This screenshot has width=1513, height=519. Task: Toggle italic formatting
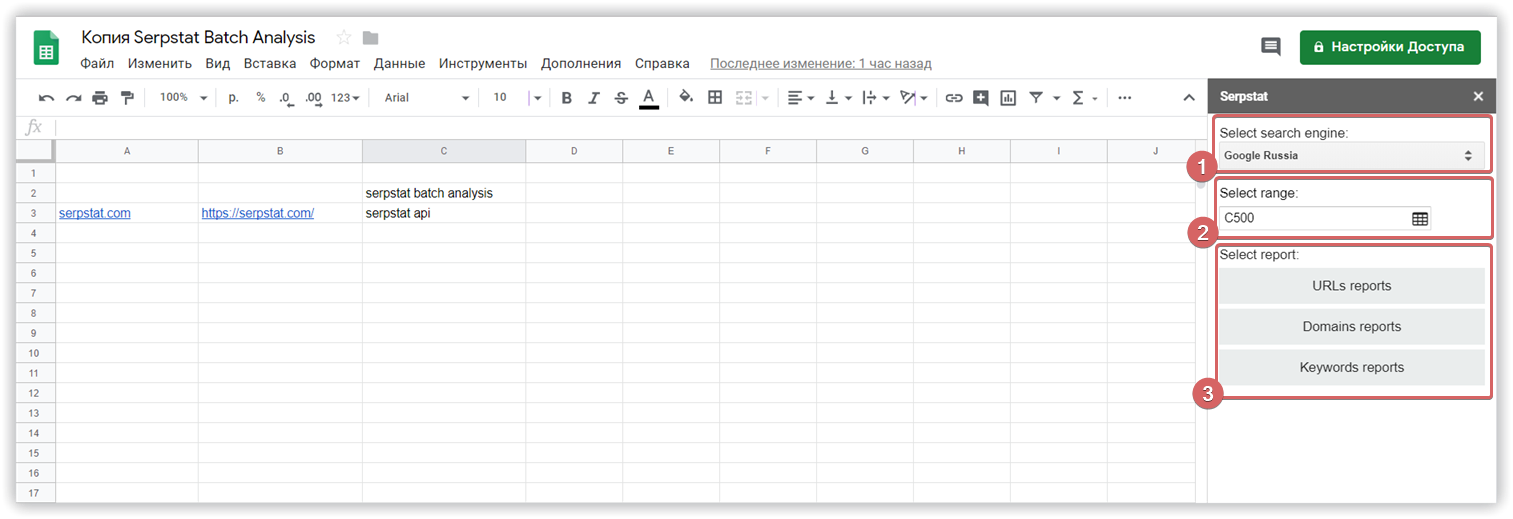[x=593, y=98]
